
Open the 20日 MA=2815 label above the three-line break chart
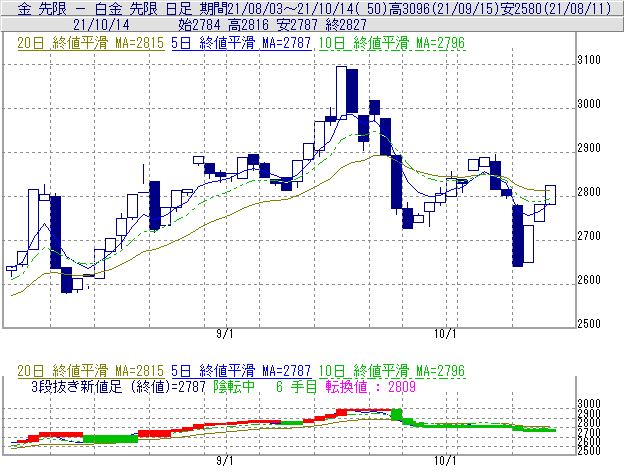90,371
